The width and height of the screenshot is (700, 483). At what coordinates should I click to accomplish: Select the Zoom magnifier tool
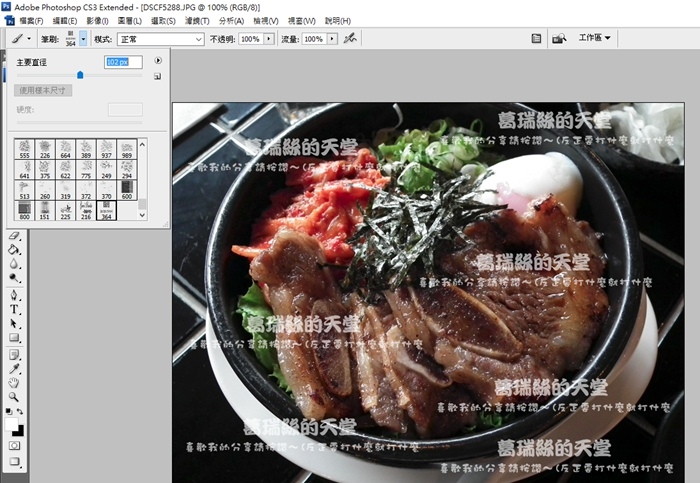tap(14, 397)
